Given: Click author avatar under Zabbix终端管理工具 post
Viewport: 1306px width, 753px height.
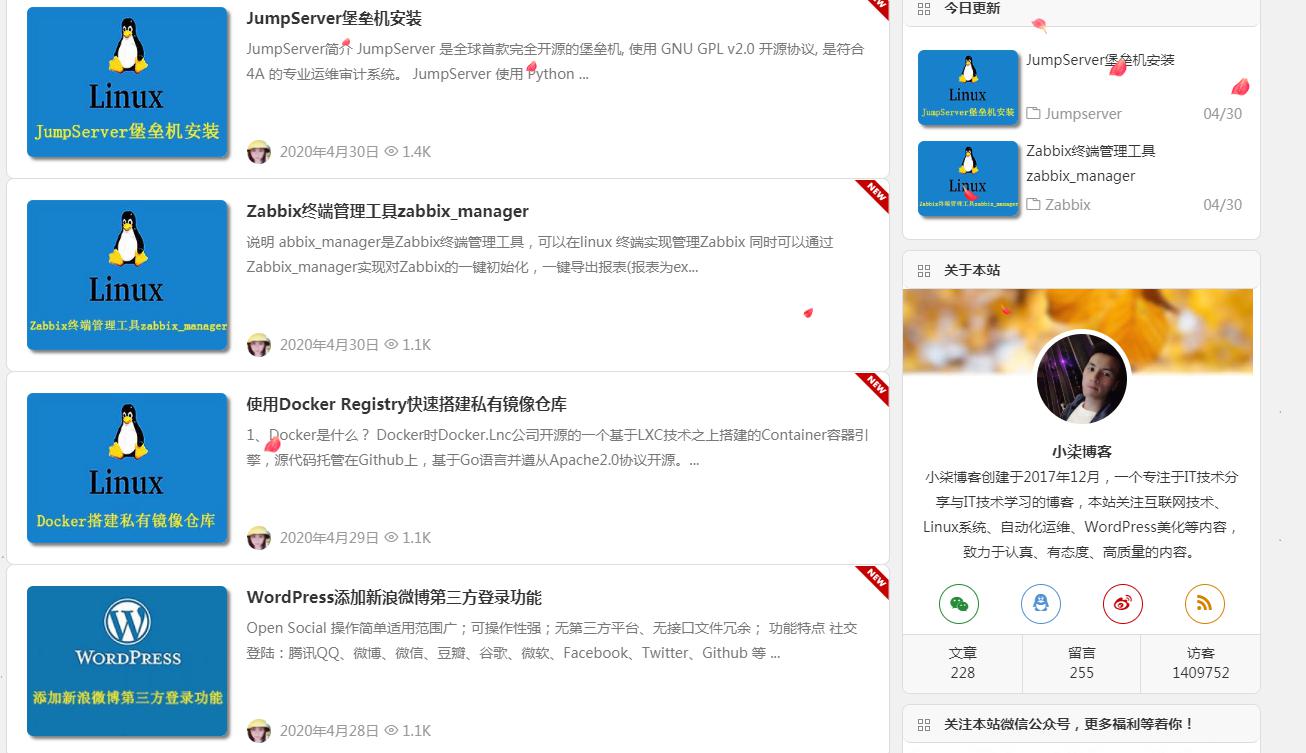Looking at the screenshot, I should 259,345.
